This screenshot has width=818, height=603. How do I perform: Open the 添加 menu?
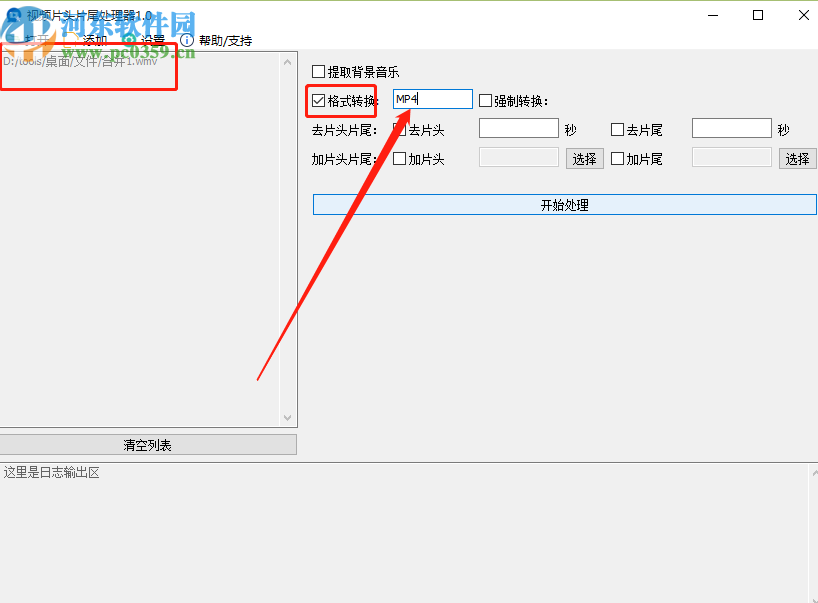point(94,41)
